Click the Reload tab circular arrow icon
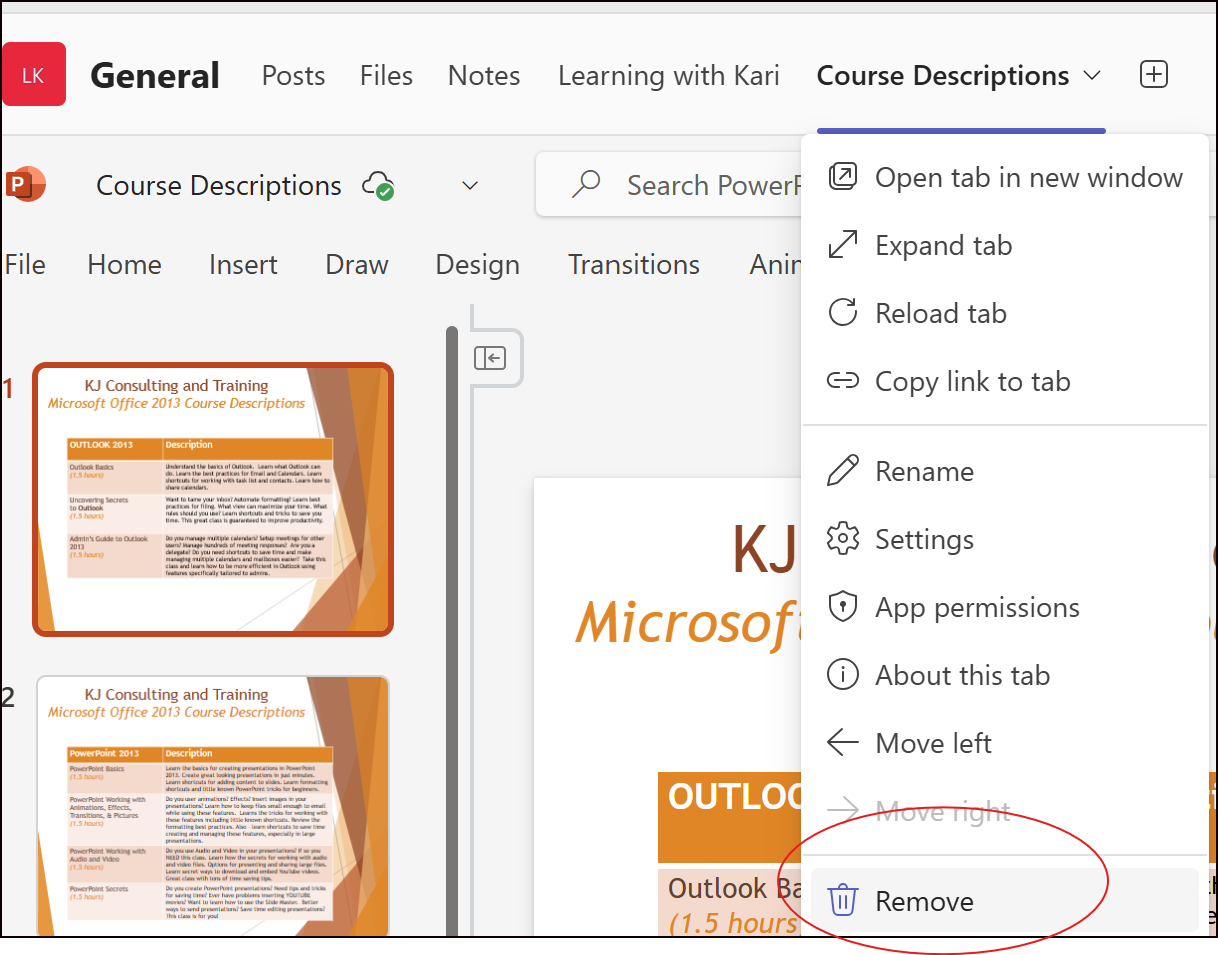Screen dimensions: 1218x955 pos(843,313)
